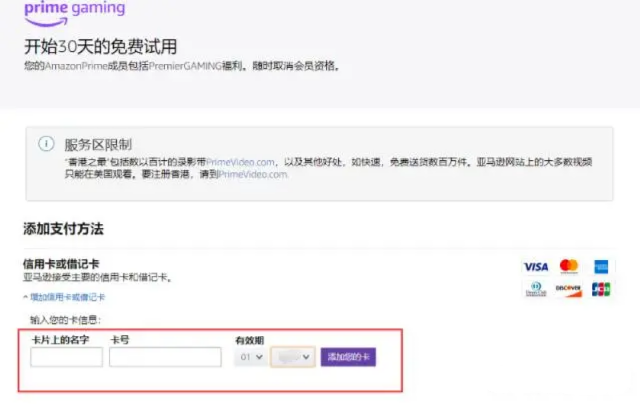Click the American Express logo
The image size is (640, 404).
pyautogui.click(x=601, y=267)
